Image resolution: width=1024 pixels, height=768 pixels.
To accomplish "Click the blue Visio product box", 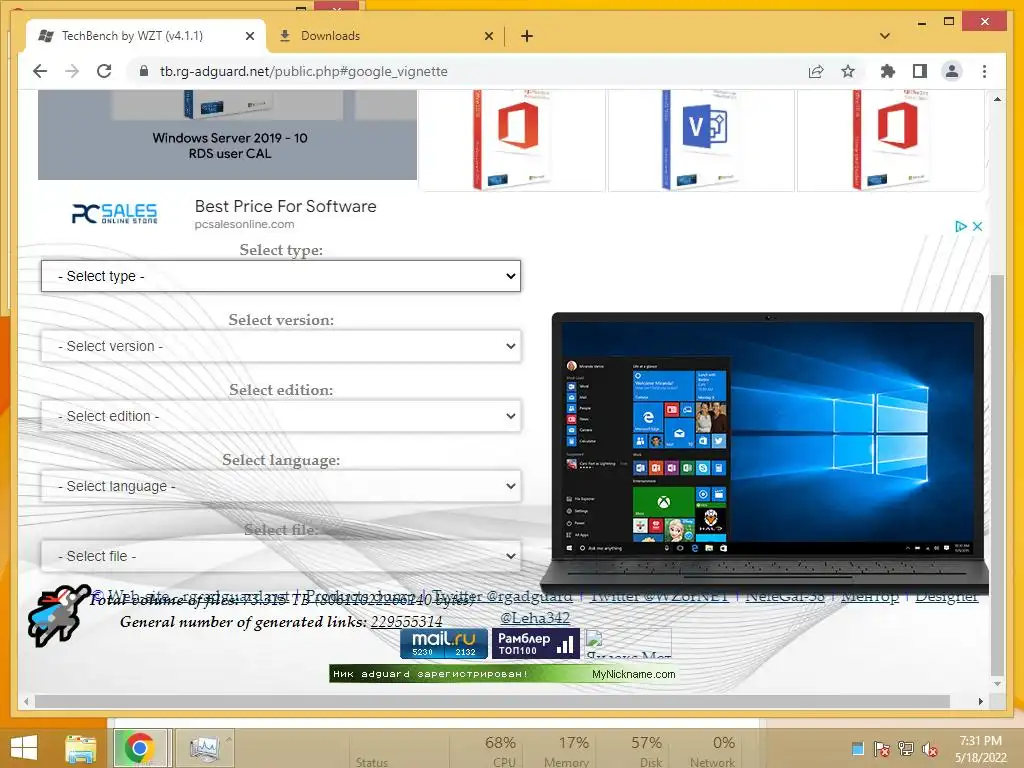I will pos(701,140).
